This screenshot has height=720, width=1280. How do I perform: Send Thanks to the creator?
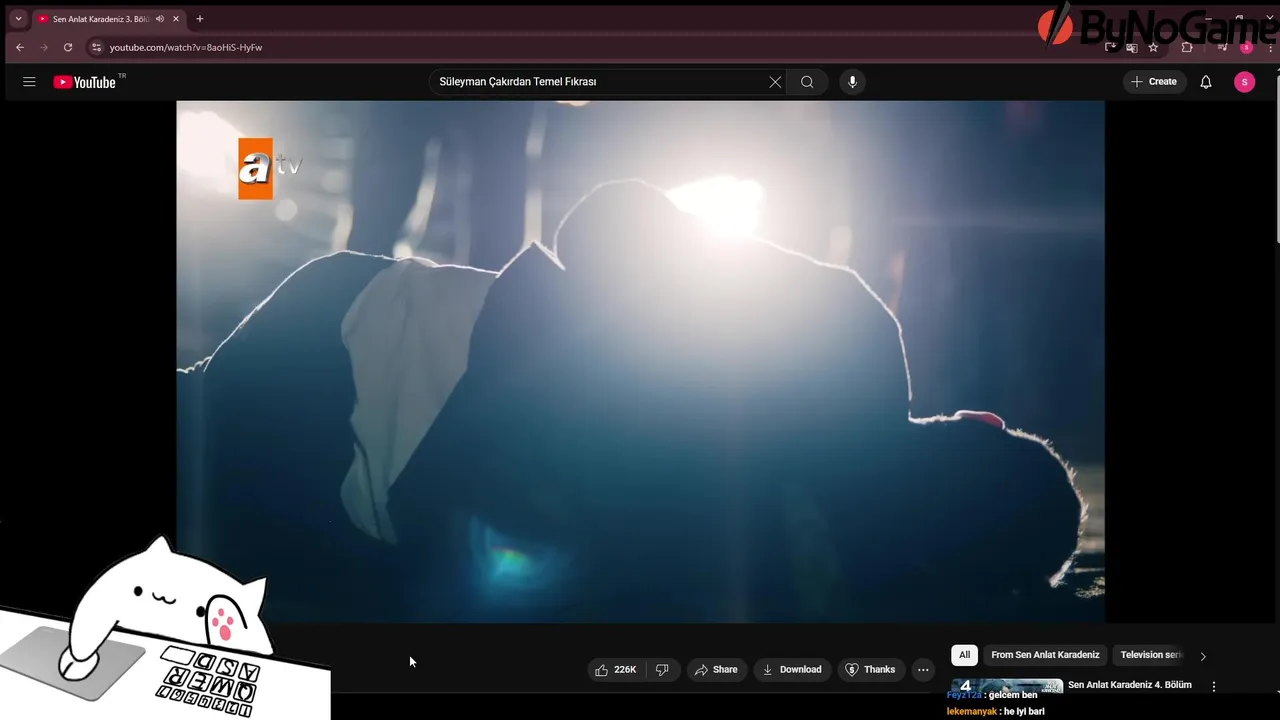point(870,670)
